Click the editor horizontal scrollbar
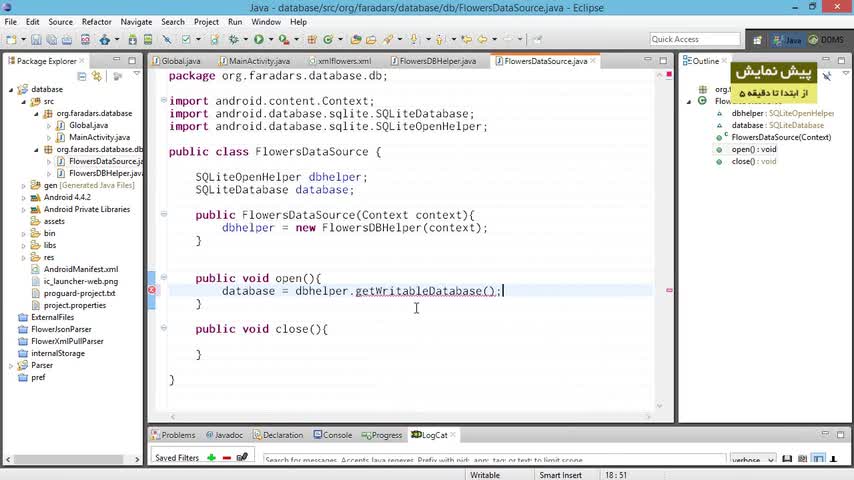 410,417
